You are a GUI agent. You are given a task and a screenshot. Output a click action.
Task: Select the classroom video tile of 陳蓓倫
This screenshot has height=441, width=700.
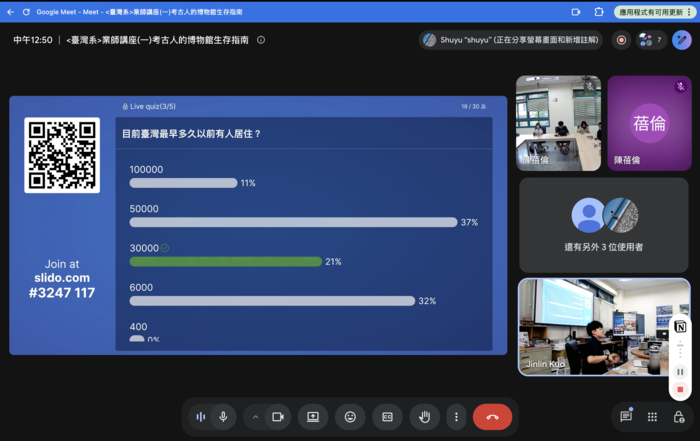[558, 123]
